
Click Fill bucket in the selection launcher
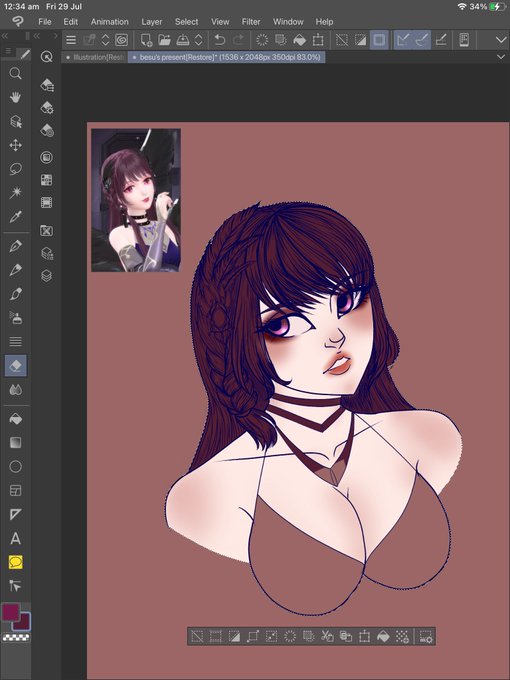[x=383, y=636]
